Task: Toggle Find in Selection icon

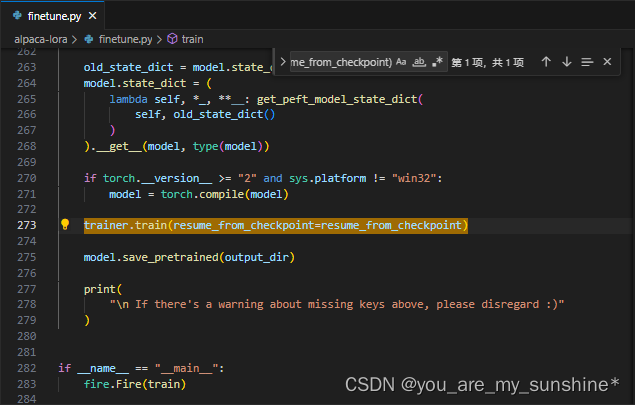Action: 587,62
